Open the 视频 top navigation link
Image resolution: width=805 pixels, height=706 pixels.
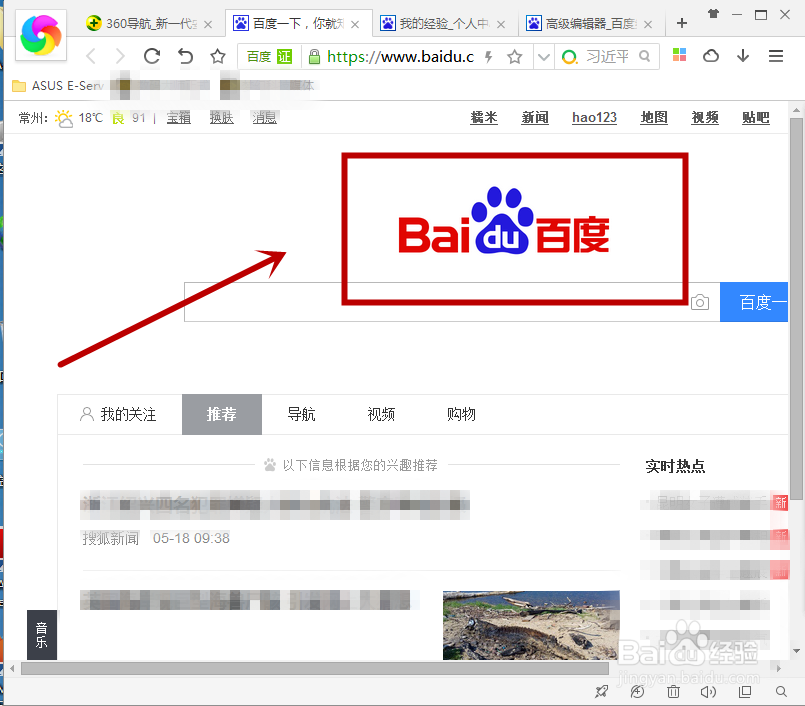(705, 118)
